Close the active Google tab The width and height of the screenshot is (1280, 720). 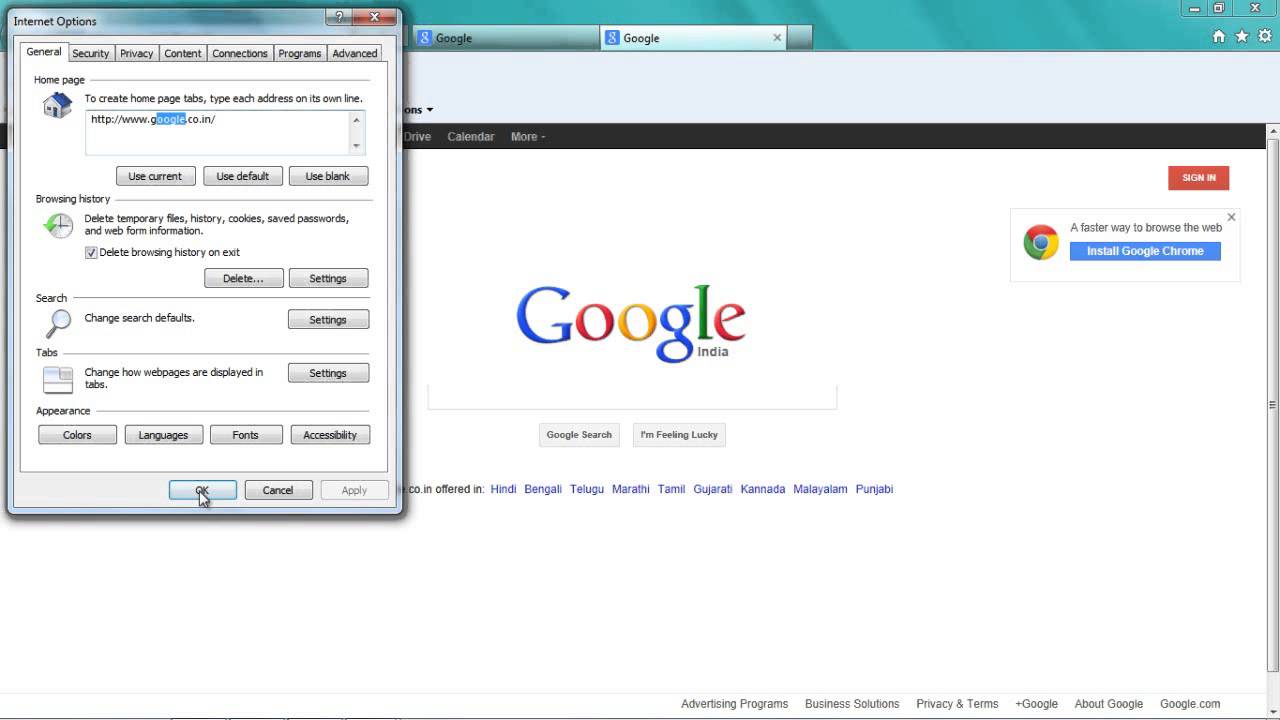point(777,38)
